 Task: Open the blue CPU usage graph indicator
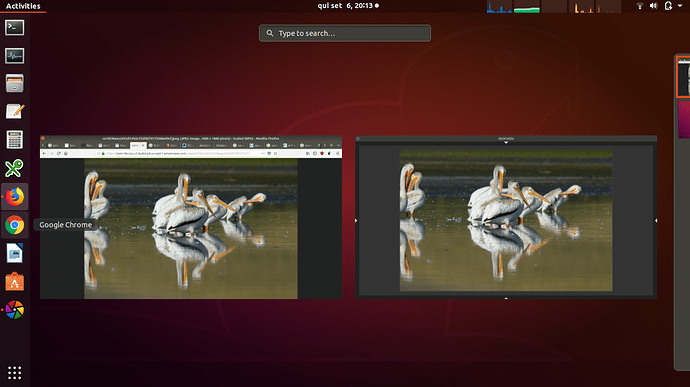[499, 7]
